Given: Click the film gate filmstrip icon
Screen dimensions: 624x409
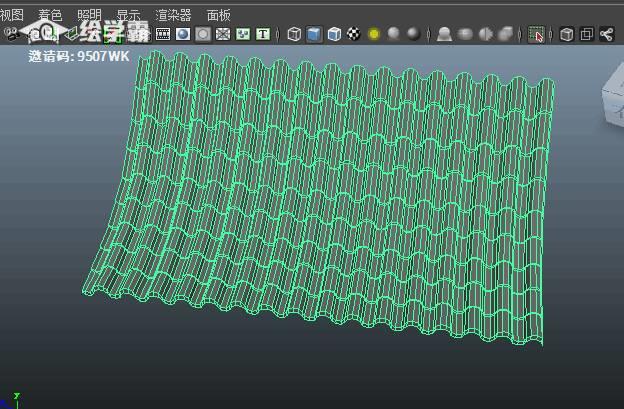Looking at the screenshot, I should (163, 34).
